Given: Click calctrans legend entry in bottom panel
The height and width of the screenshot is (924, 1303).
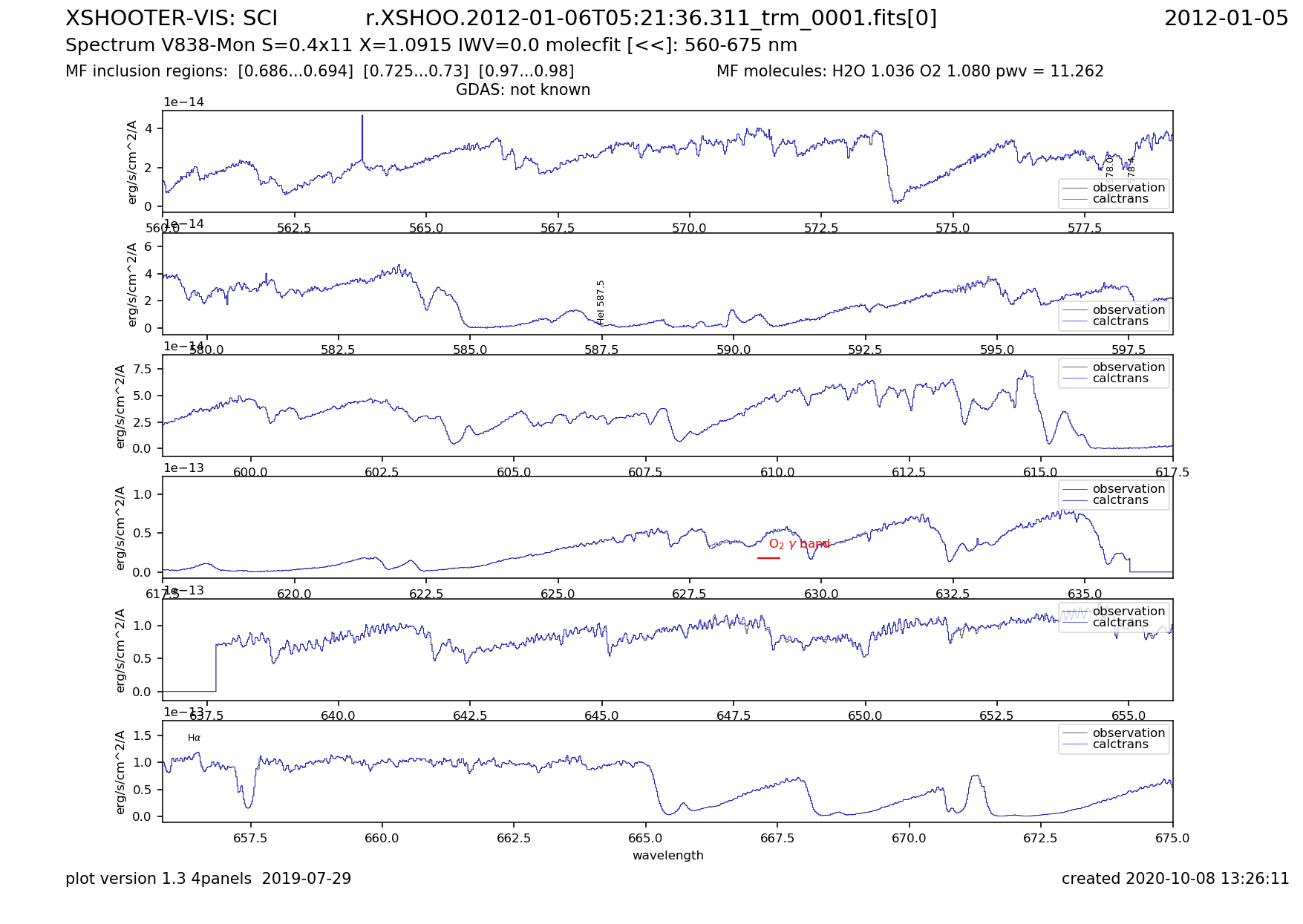Looking at the screenshot, I should [x=1120, y=744].
